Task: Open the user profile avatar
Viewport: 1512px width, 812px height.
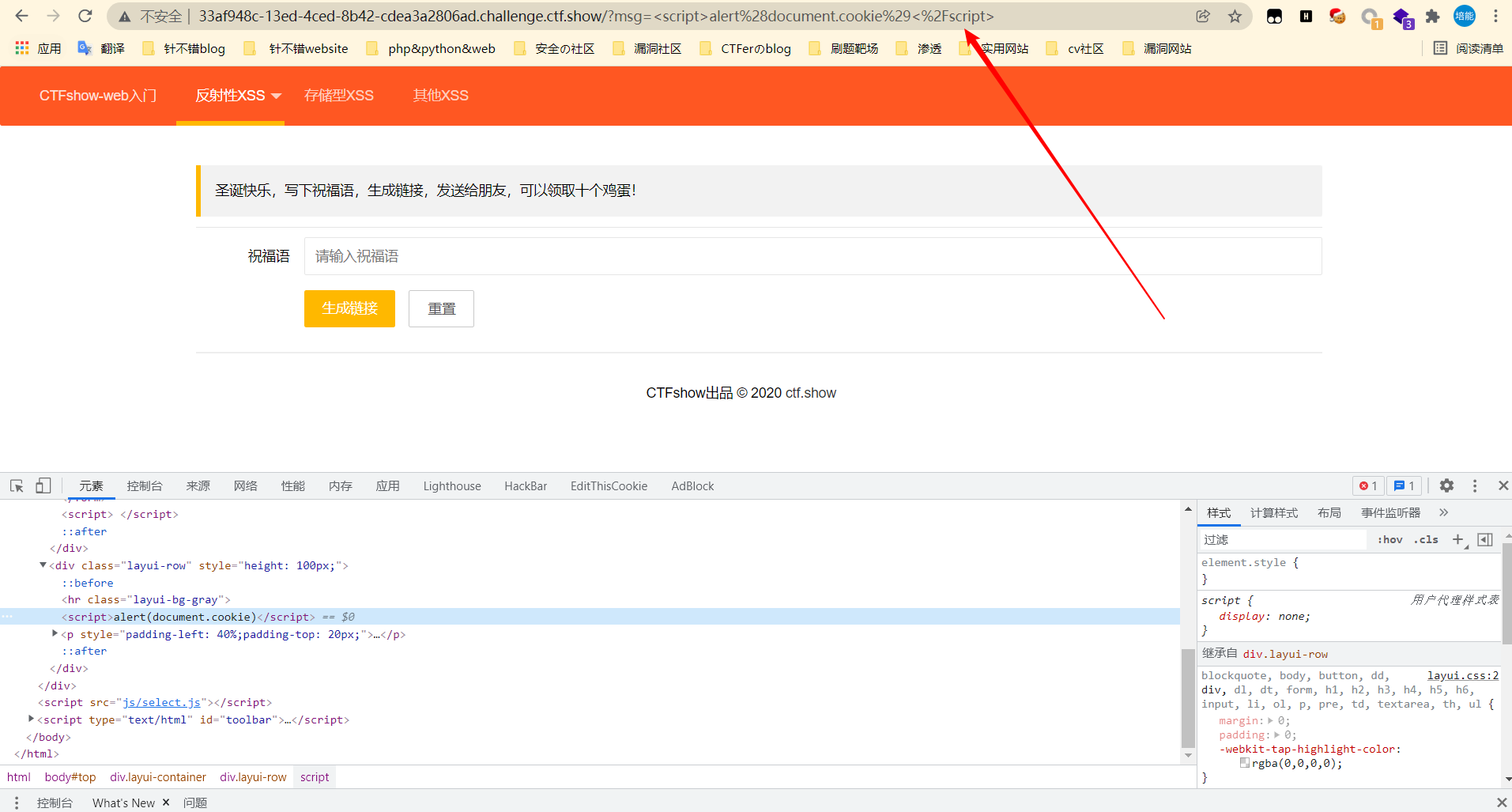Action: coord(1464,16)
